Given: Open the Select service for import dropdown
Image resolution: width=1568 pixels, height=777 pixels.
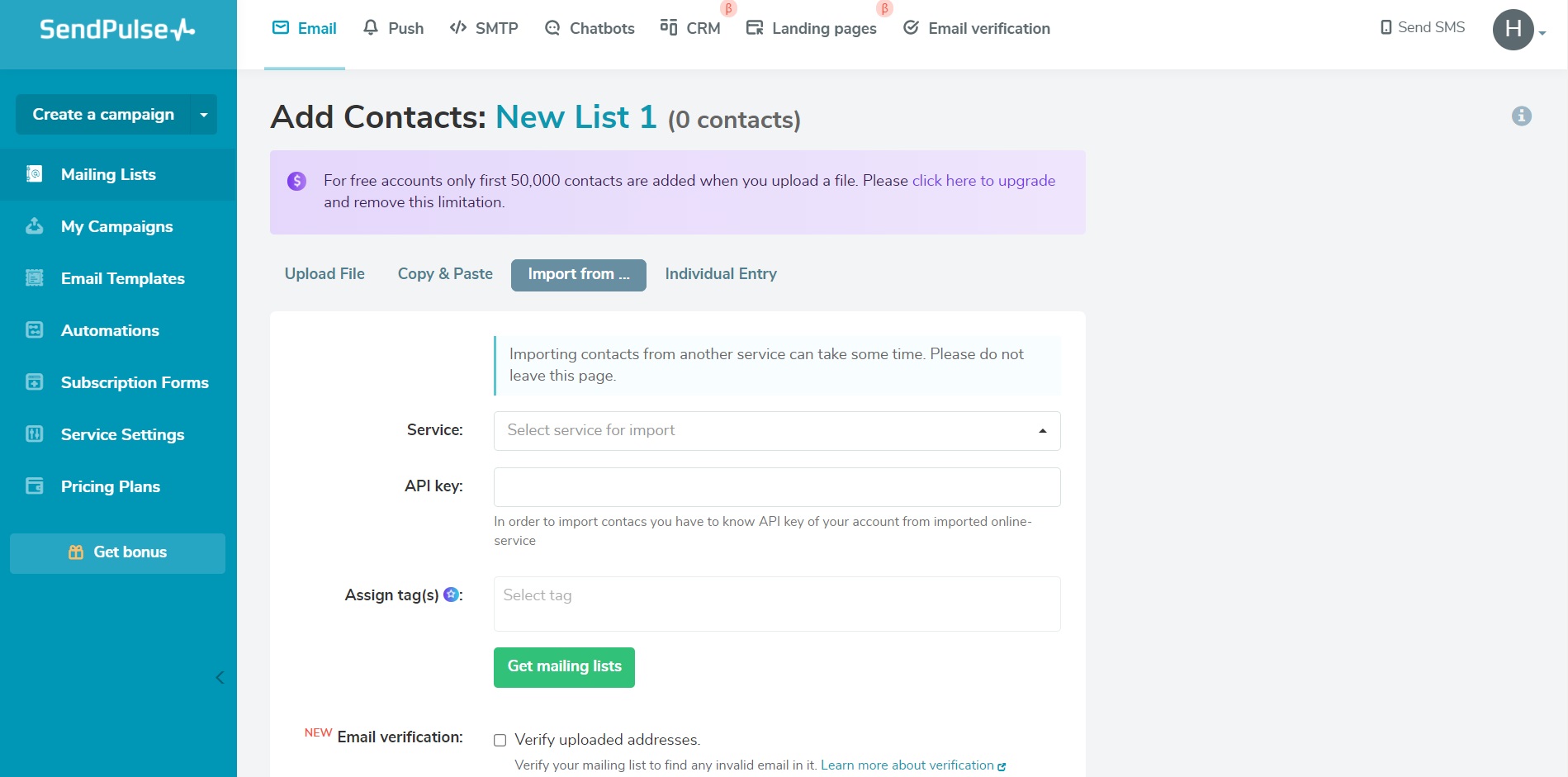Looking at the screenshot, I should [x=776, y=431].
